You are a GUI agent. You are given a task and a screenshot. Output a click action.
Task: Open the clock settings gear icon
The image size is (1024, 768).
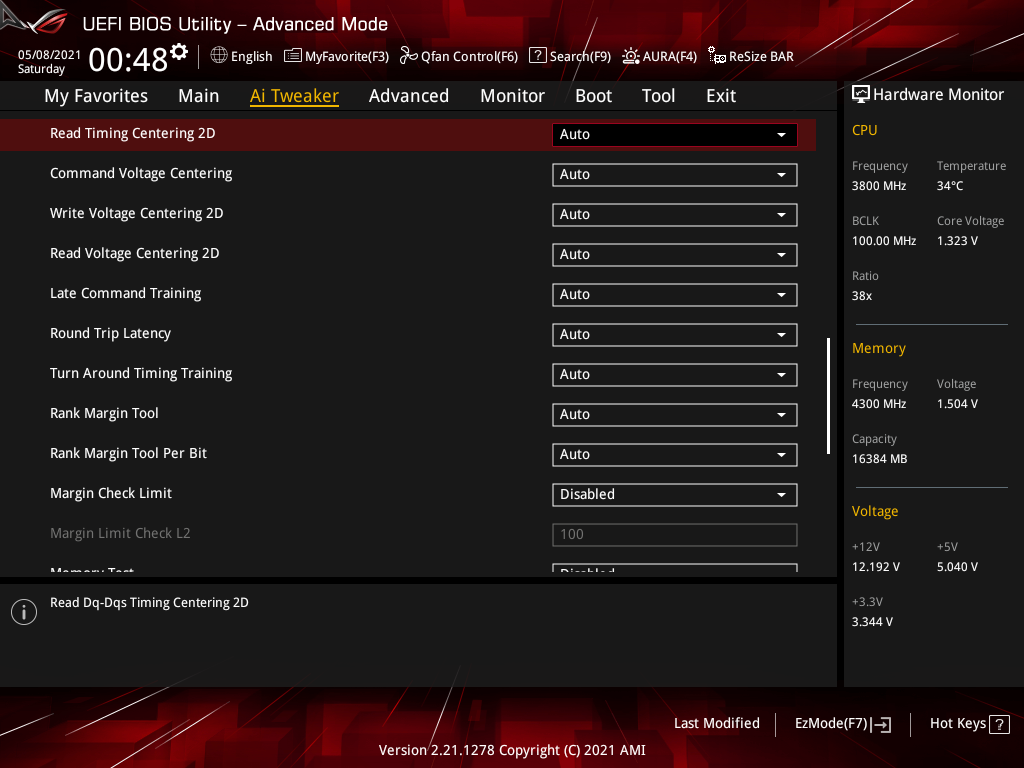point(179,52)
